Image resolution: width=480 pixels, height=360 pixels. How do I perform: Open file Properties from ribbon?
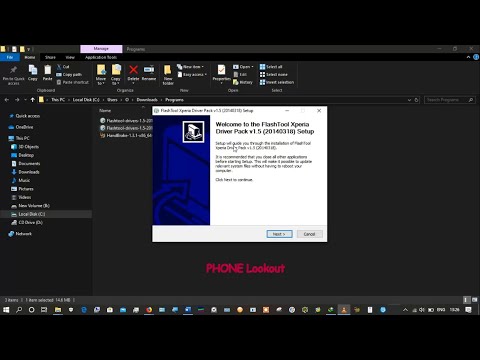(x=222, y=74)
